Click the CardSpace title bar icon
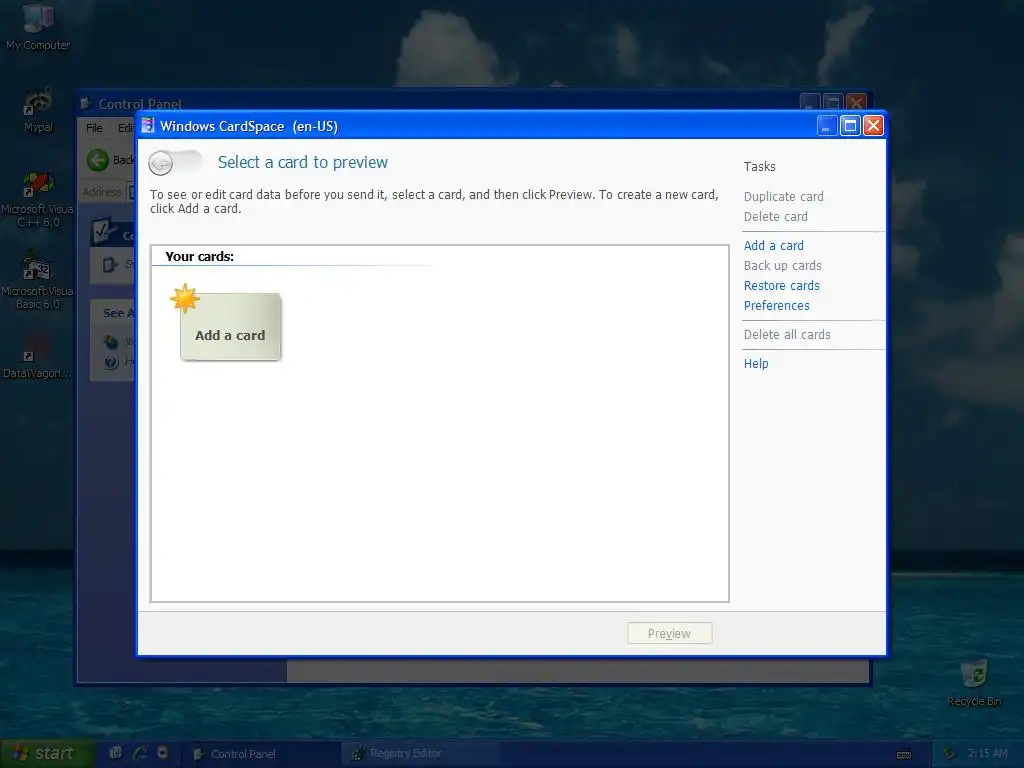Viewport: 1024px width, 768px height. pyautogui.click(x=148, y=125)
